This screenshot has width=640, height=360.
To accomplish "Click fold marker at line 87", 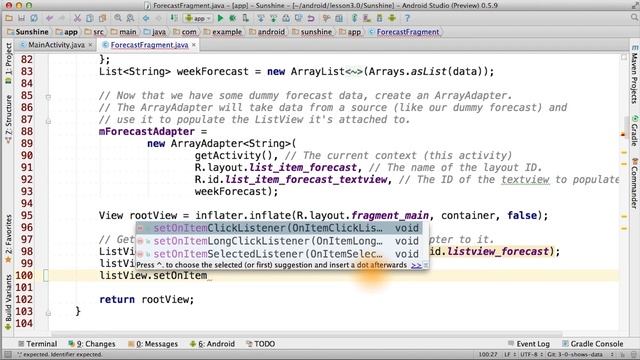I will pyautogui.click(x=48, y=121).
